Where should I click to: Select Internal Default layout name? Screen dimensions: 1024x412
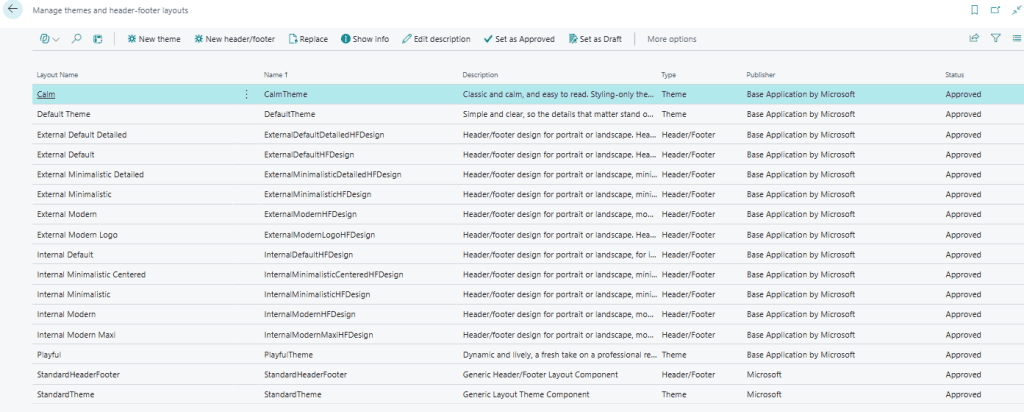[x=65, y=254]
